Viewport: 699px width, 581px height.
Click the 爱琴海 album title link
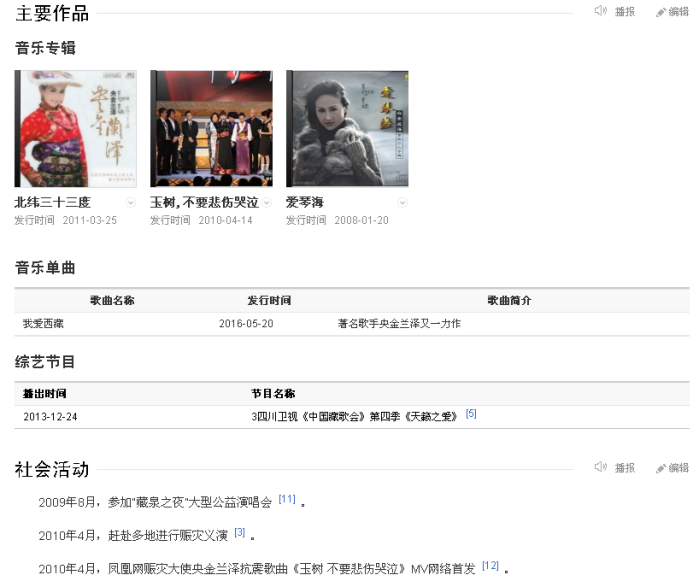305,202
